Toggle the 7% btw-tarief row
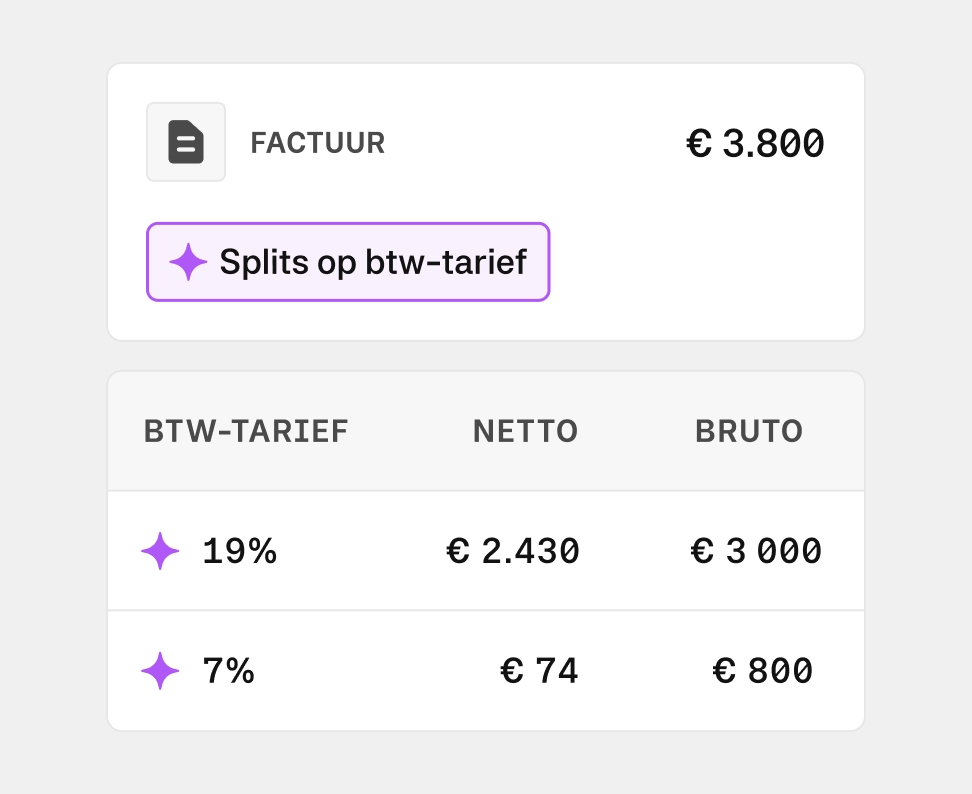 pos(486,671)
